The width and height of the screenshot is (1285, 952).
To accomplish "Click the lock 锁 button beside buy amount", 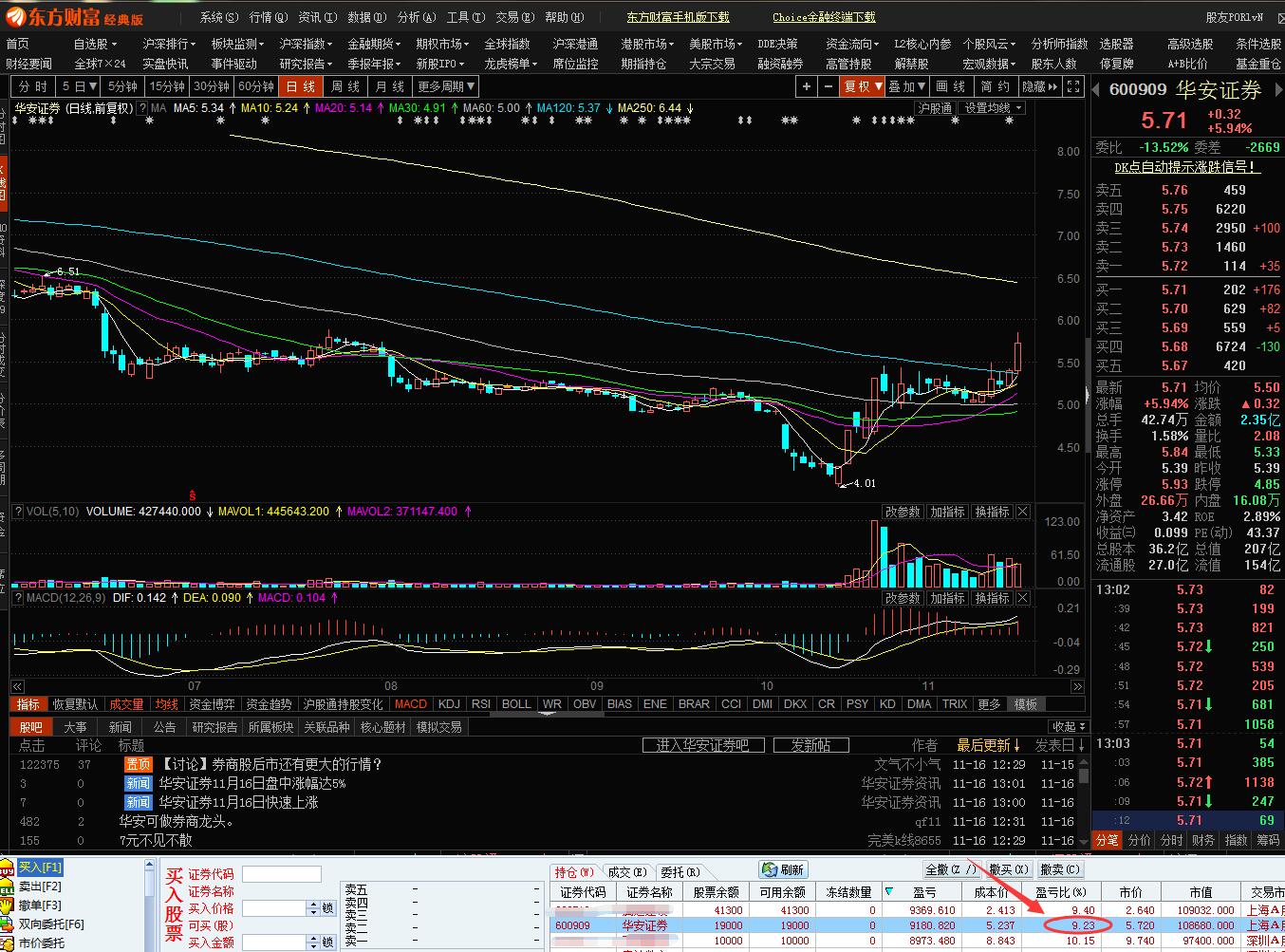I will 327,943.
